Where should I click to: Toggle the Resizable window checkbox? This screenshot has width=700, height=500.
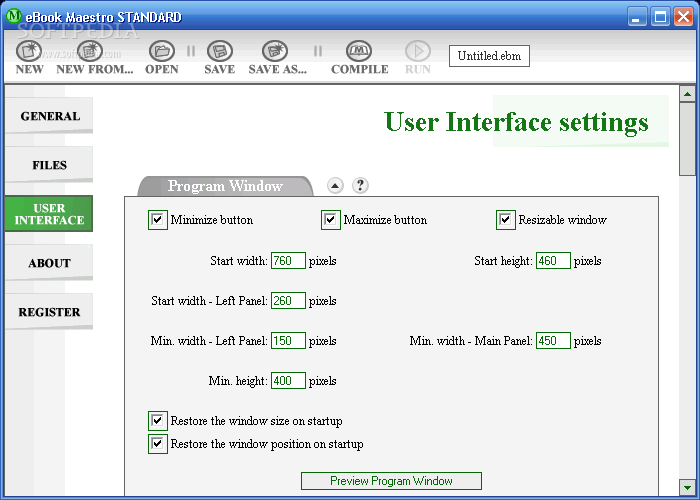click(505, 220)
